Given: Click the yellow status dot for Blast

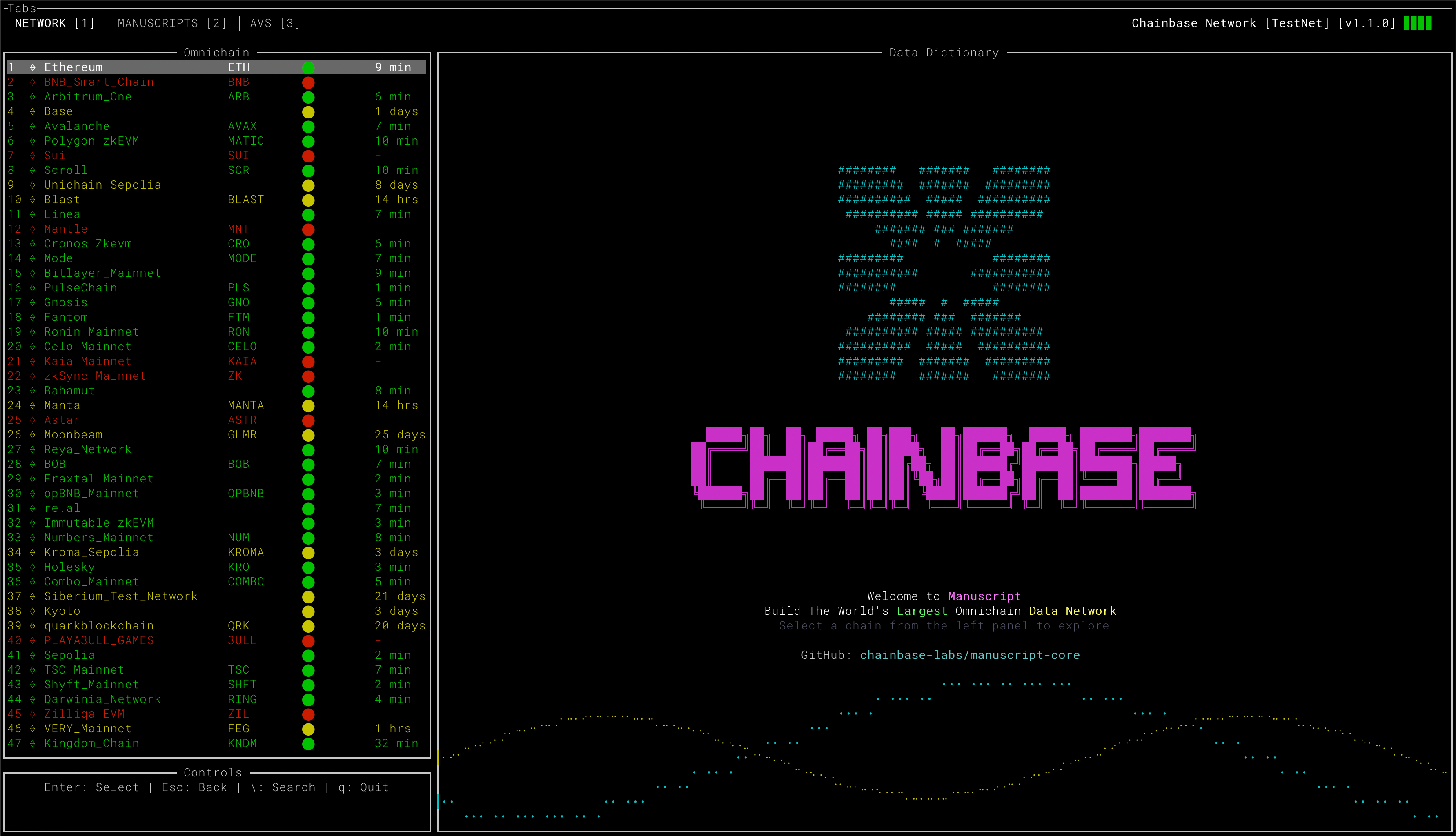Looking at the screenshot, I should click(308, 200).
